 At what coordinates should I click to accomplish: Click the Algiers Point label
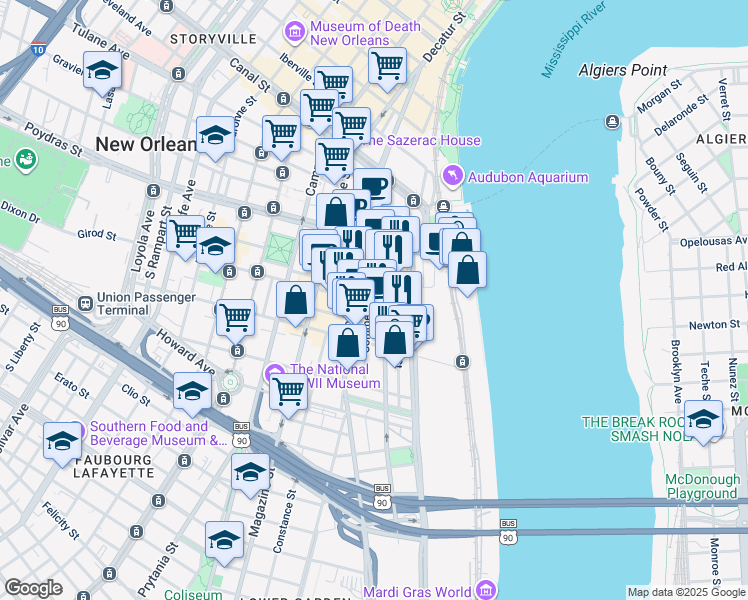pyautogui.click(x=623, y=71)
